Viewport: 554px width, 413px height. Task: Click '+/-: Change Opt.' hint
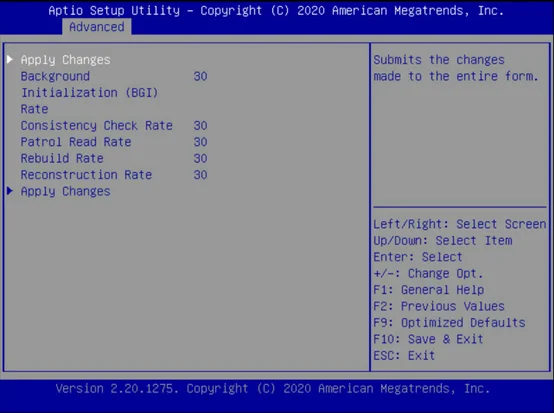point(428,273)
